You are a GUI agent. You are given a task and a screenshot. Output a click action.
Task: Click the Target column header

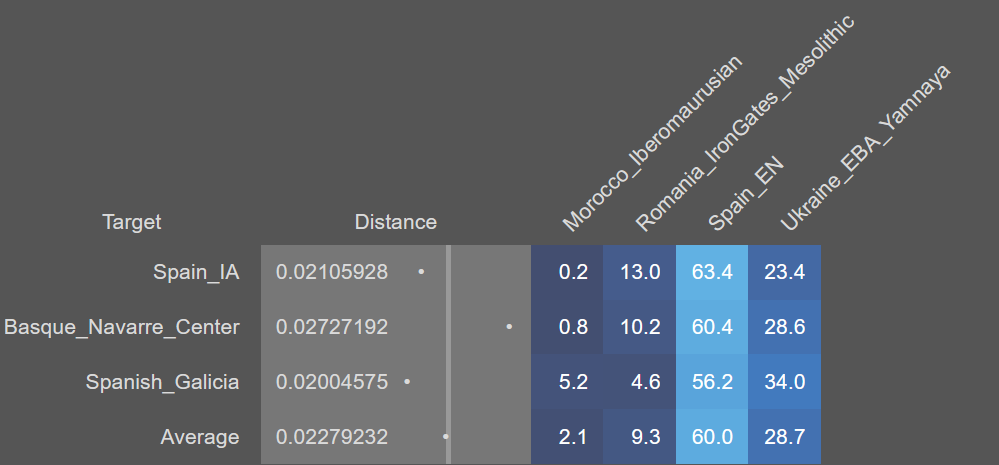[131, 222]
